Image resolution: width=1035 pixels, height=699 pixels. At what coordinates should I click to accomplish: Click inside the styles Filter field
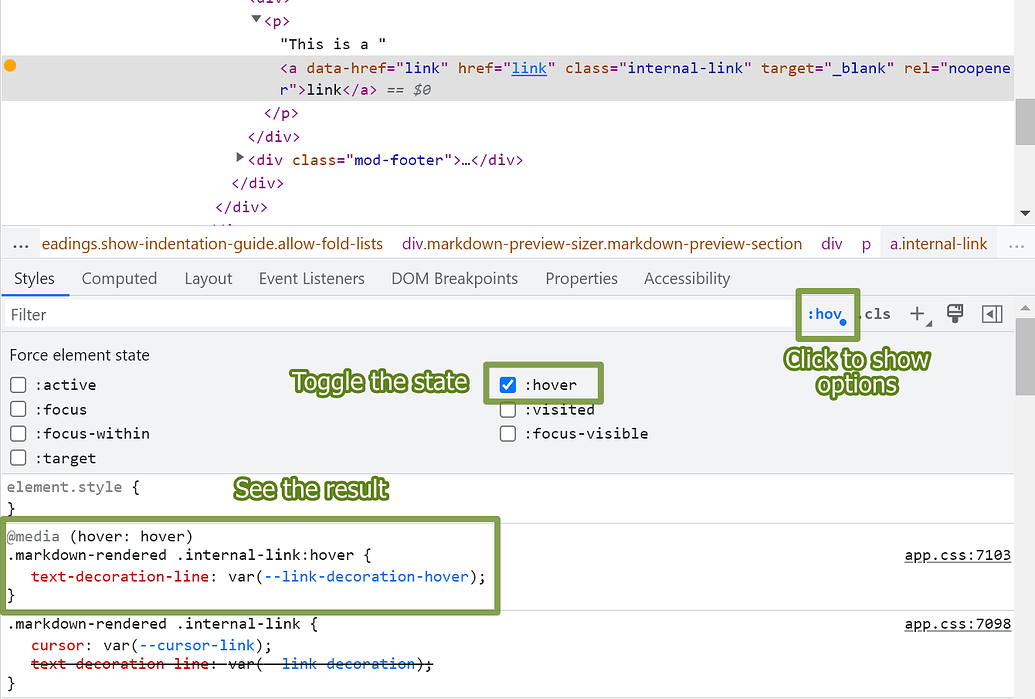tap(100, 314)
